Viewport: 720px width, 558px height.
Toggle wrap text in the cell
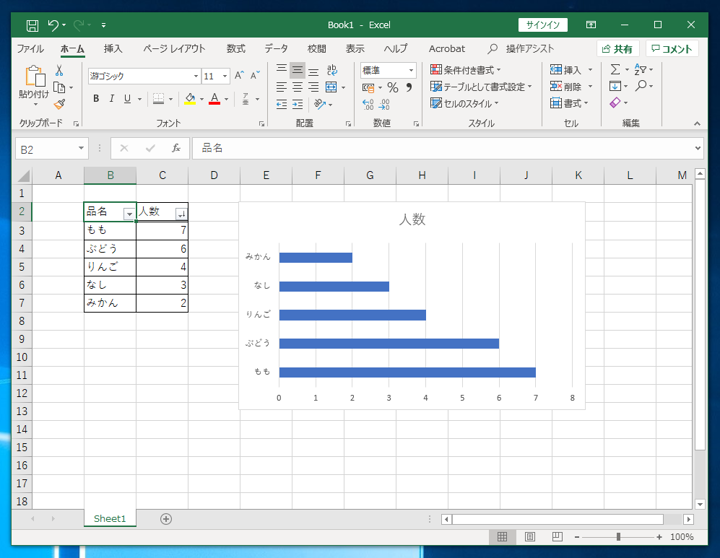pos(332,70)
